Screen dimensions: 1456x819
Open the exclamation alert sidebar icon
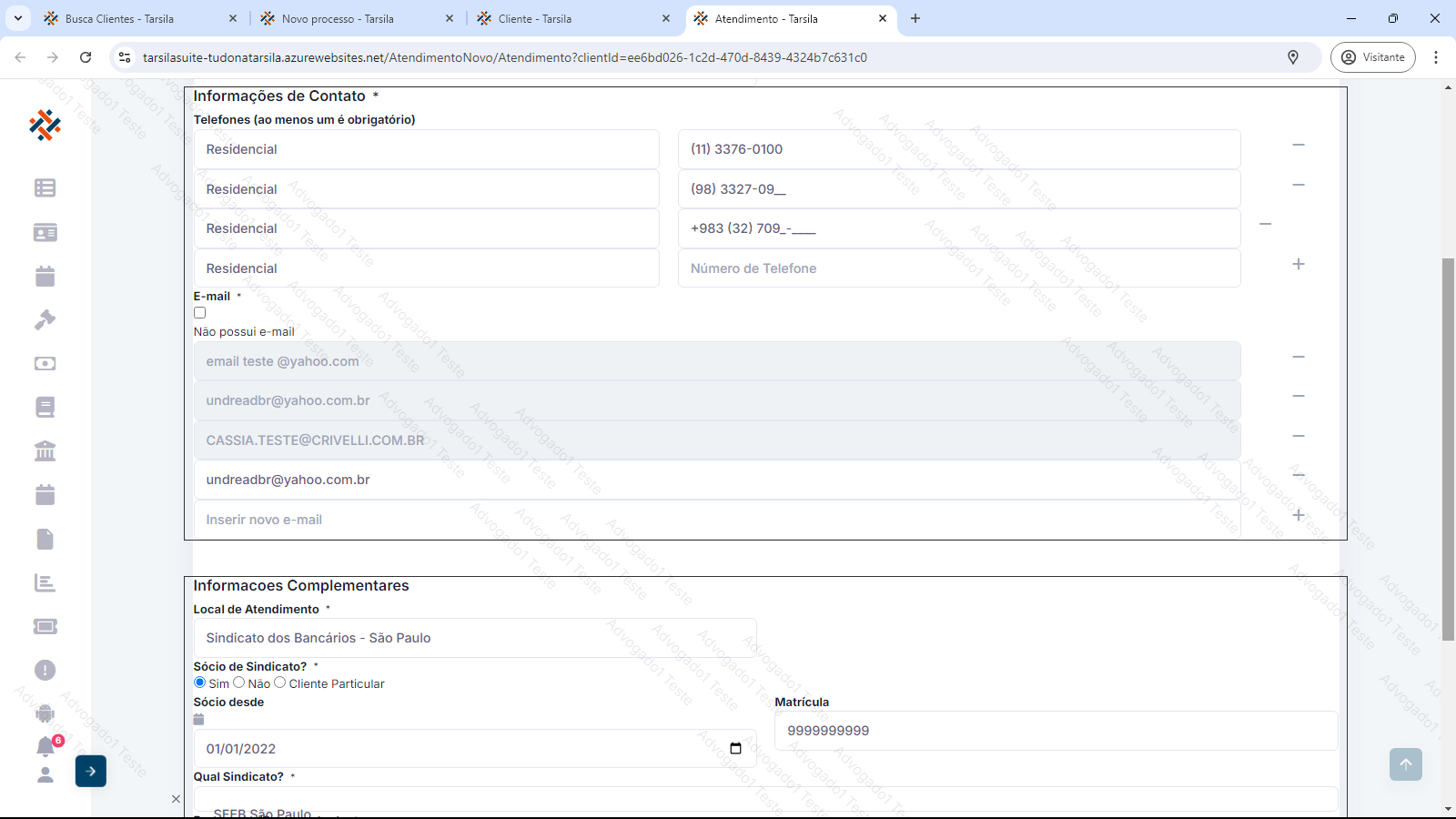click(45, 670)
